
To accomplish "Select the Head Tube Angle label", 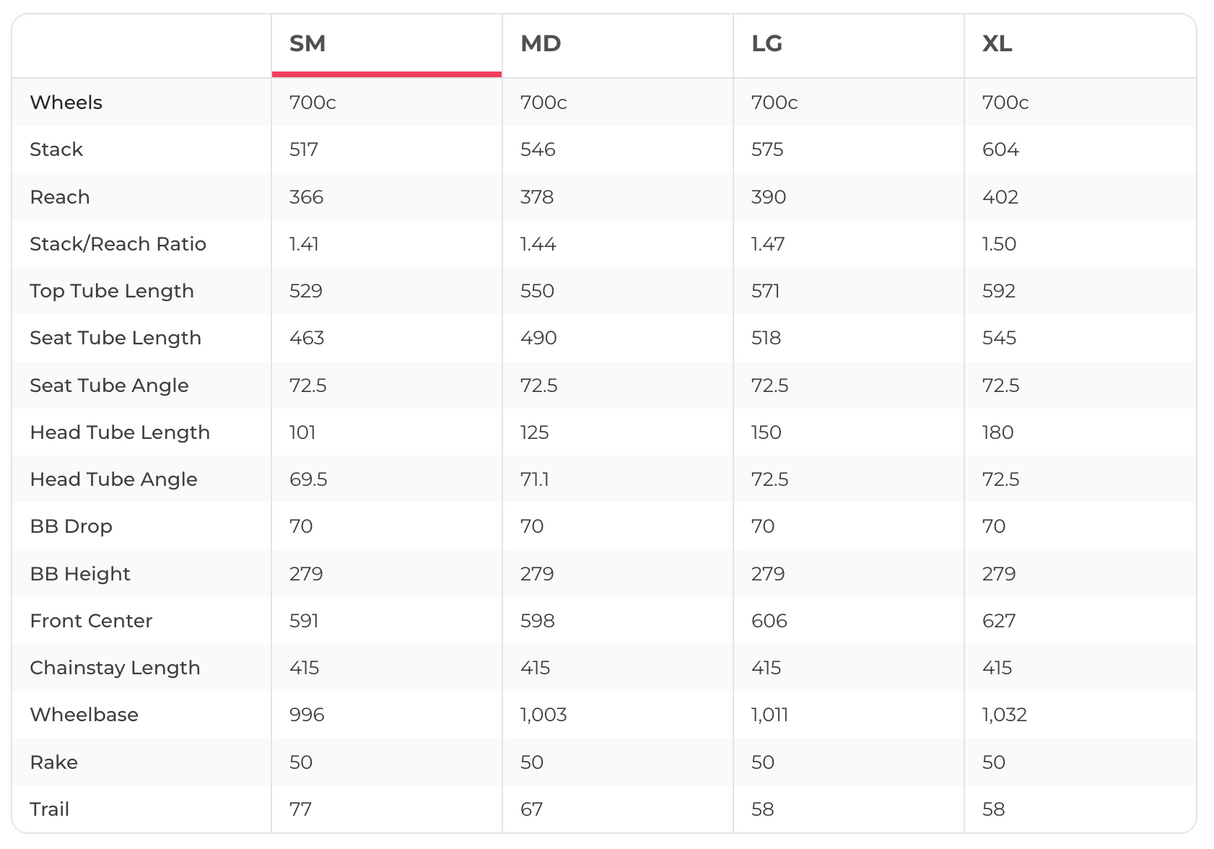I will coord(114,479).
